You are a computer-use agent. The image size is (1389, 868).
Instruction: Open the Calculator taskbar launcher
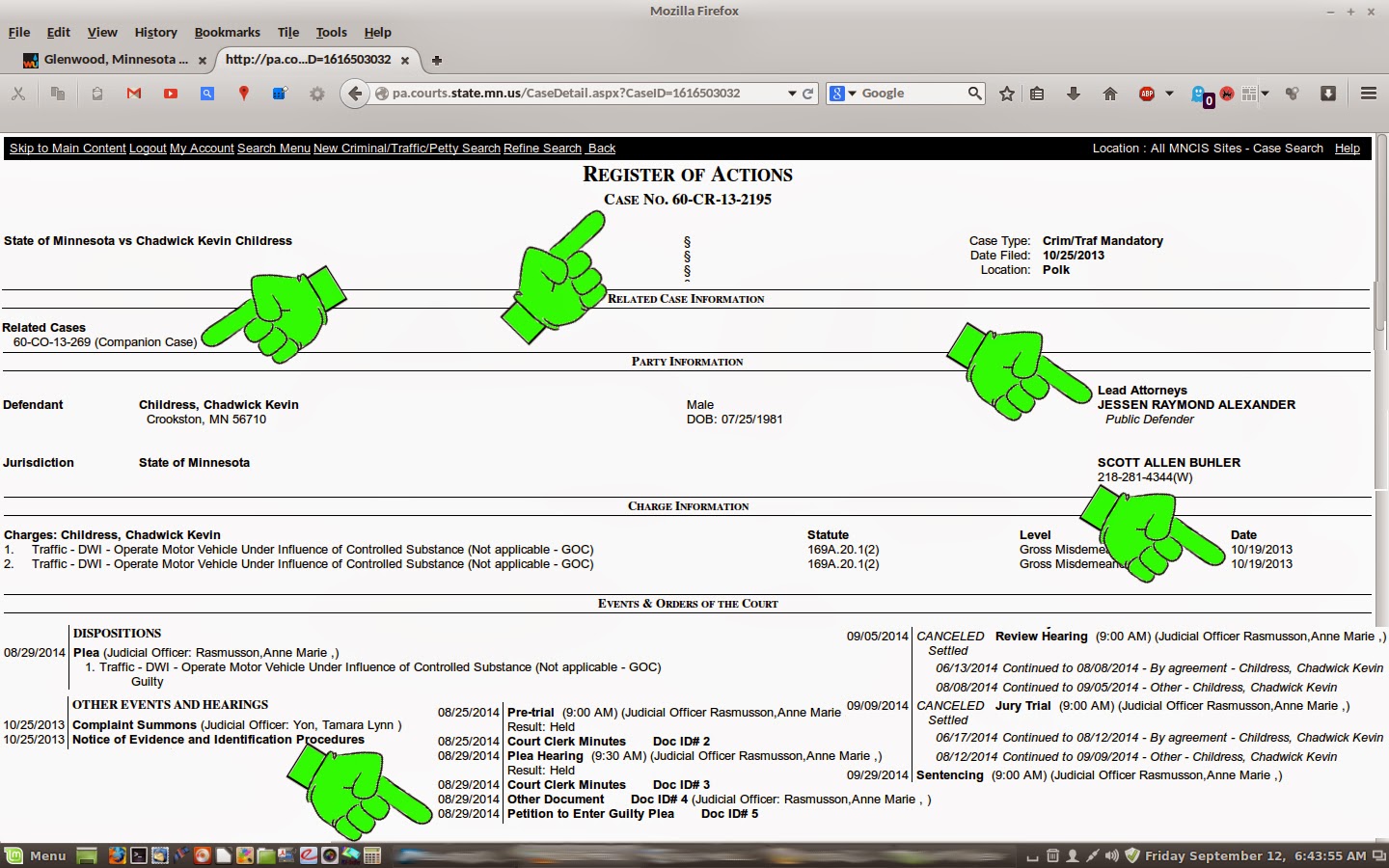[x=372, y=855]
